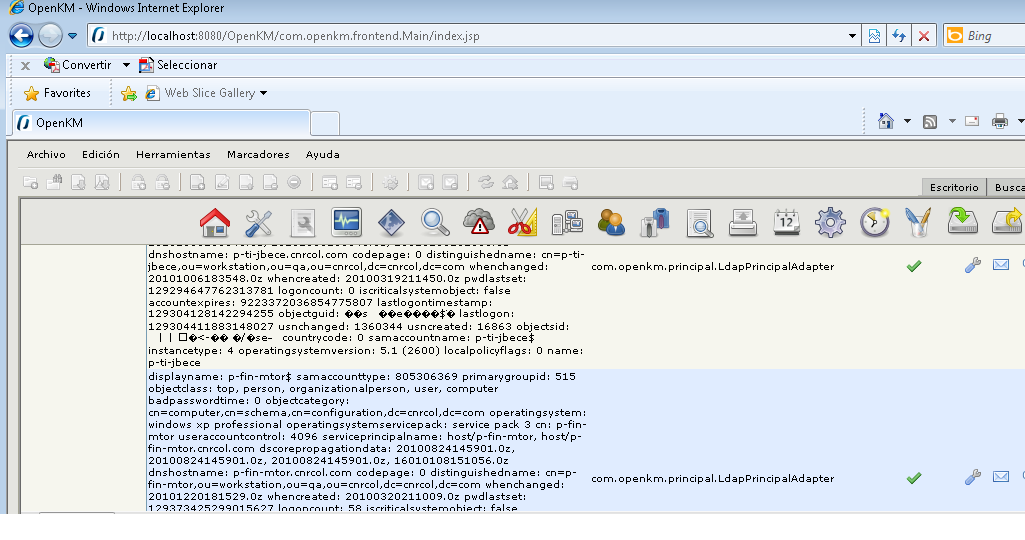
Task: Open the scanner upload icon
Action: 743,223
